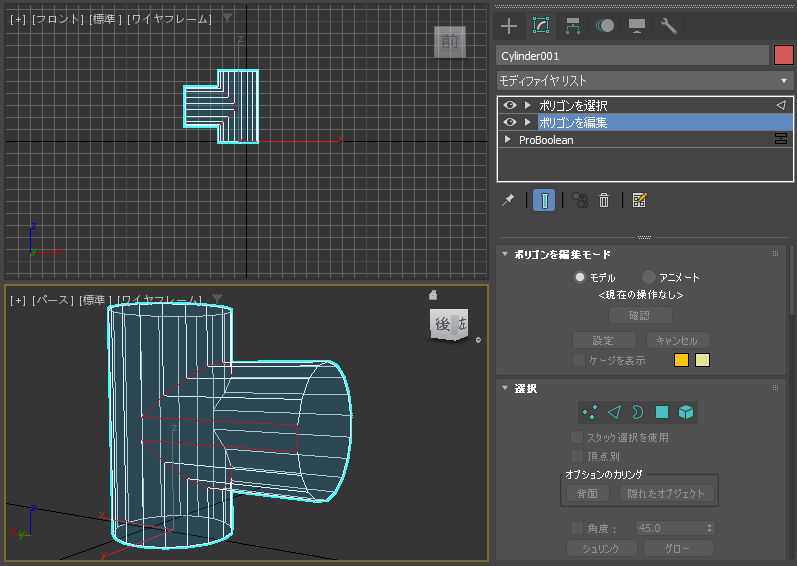The image size is (797, 566).
Task: Open the ViewCube dropdown arrow below the cube
Action: click(x=478, y=340)
